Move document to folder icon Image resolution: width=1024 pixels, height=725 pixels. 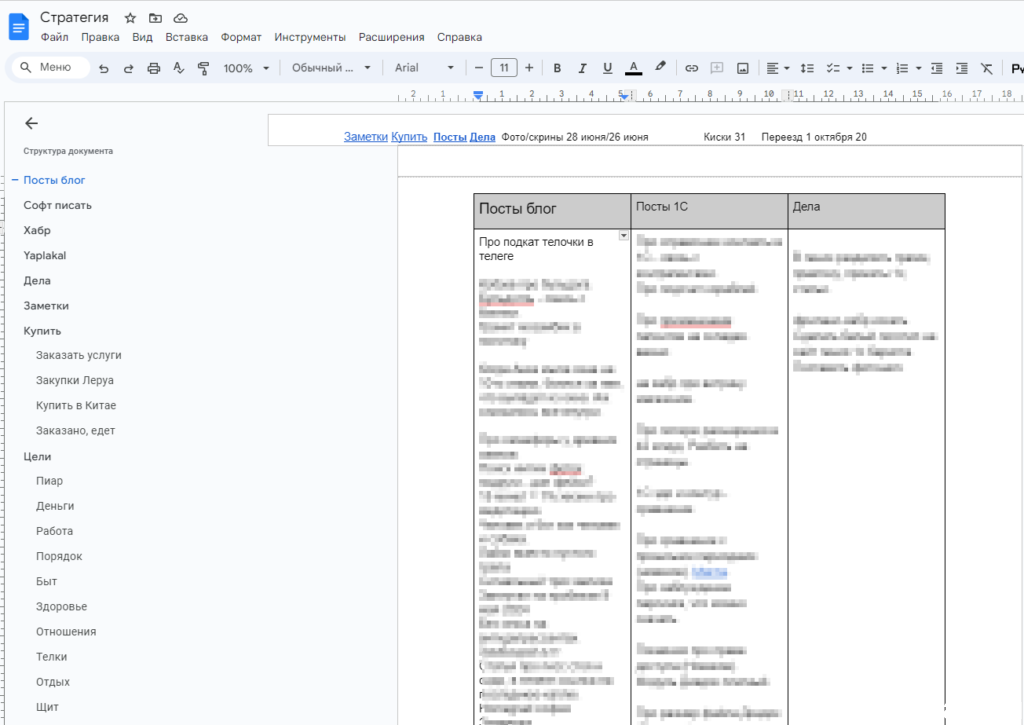[x=155, y=18]
